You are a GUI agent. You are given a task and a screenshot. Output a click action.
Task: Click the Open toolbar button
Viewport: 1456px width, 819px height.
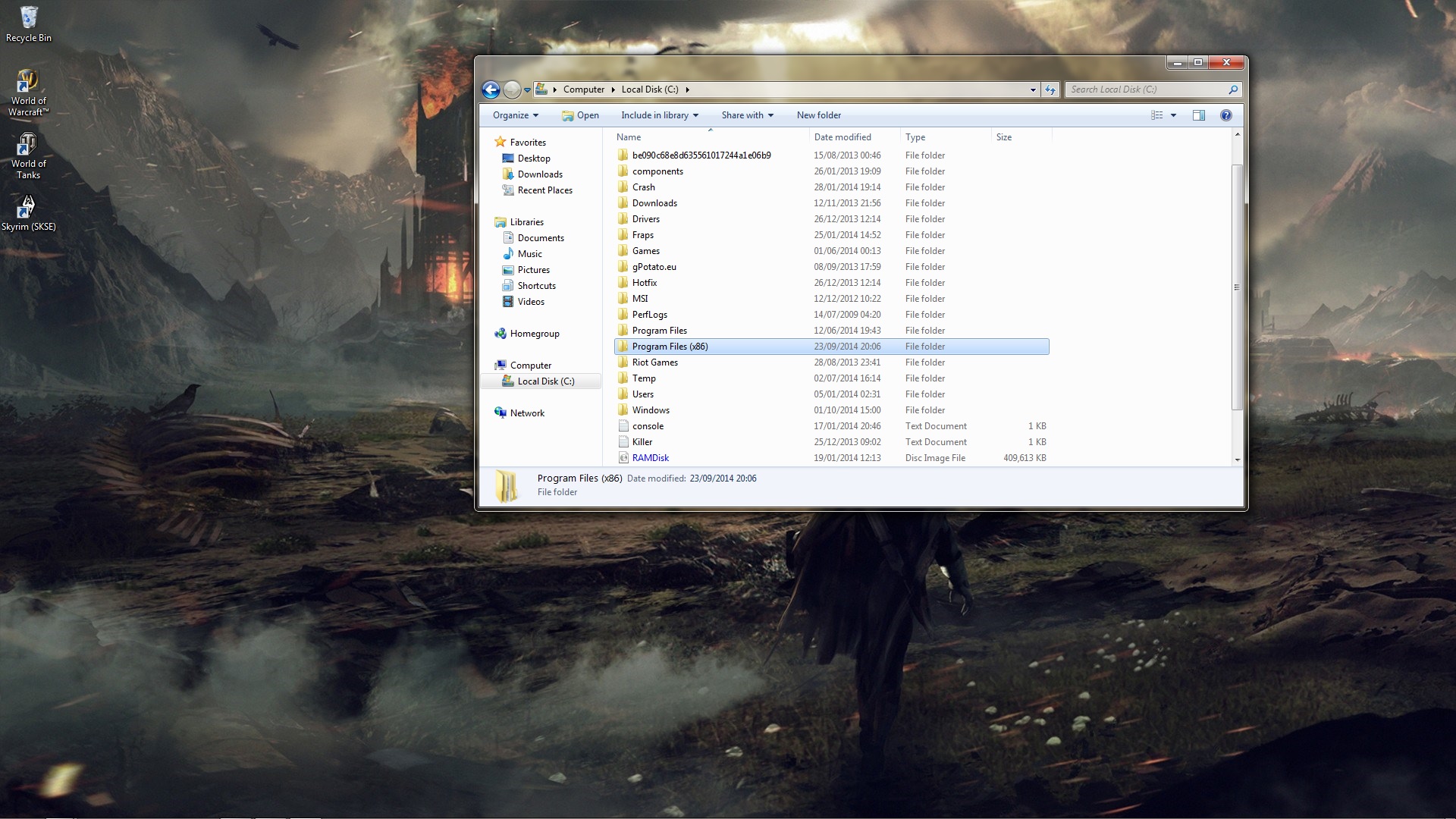(x=580, y=115)
